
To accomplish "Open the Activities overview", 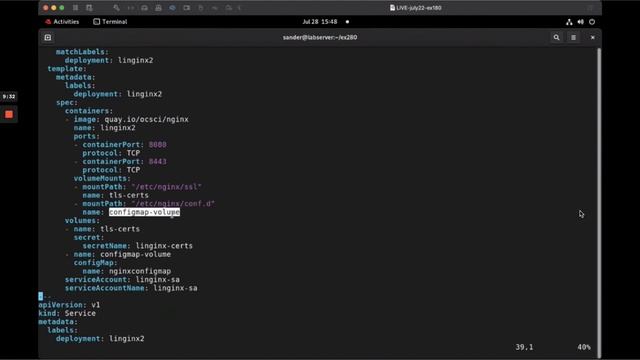I will [62, 22].
